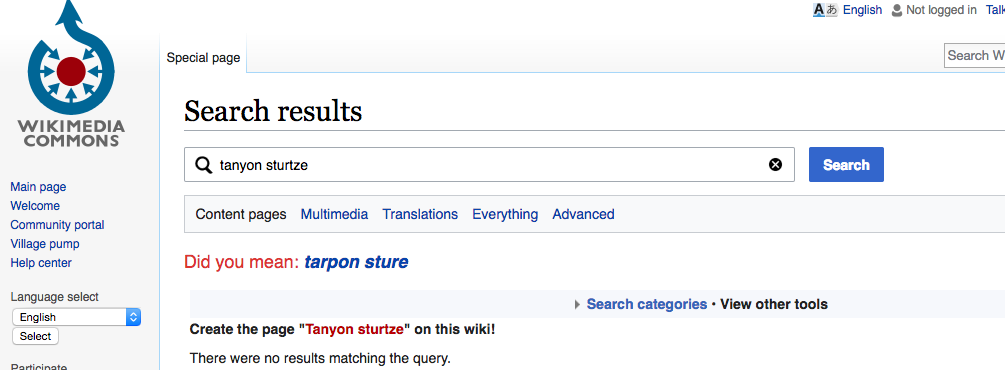Click the red Tanyon sturtze create-page link

355,330
